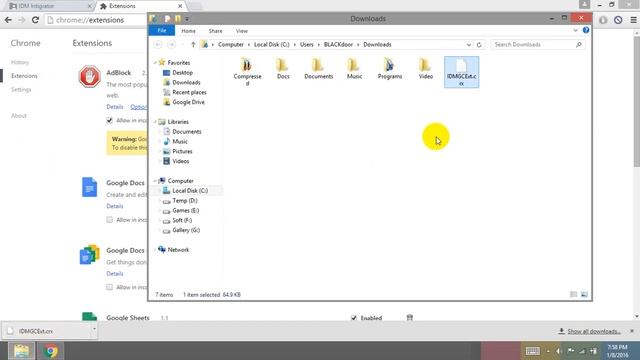Open Chrome from the taskbar
This screenshot has width=640, height=360.
point(51,351)
